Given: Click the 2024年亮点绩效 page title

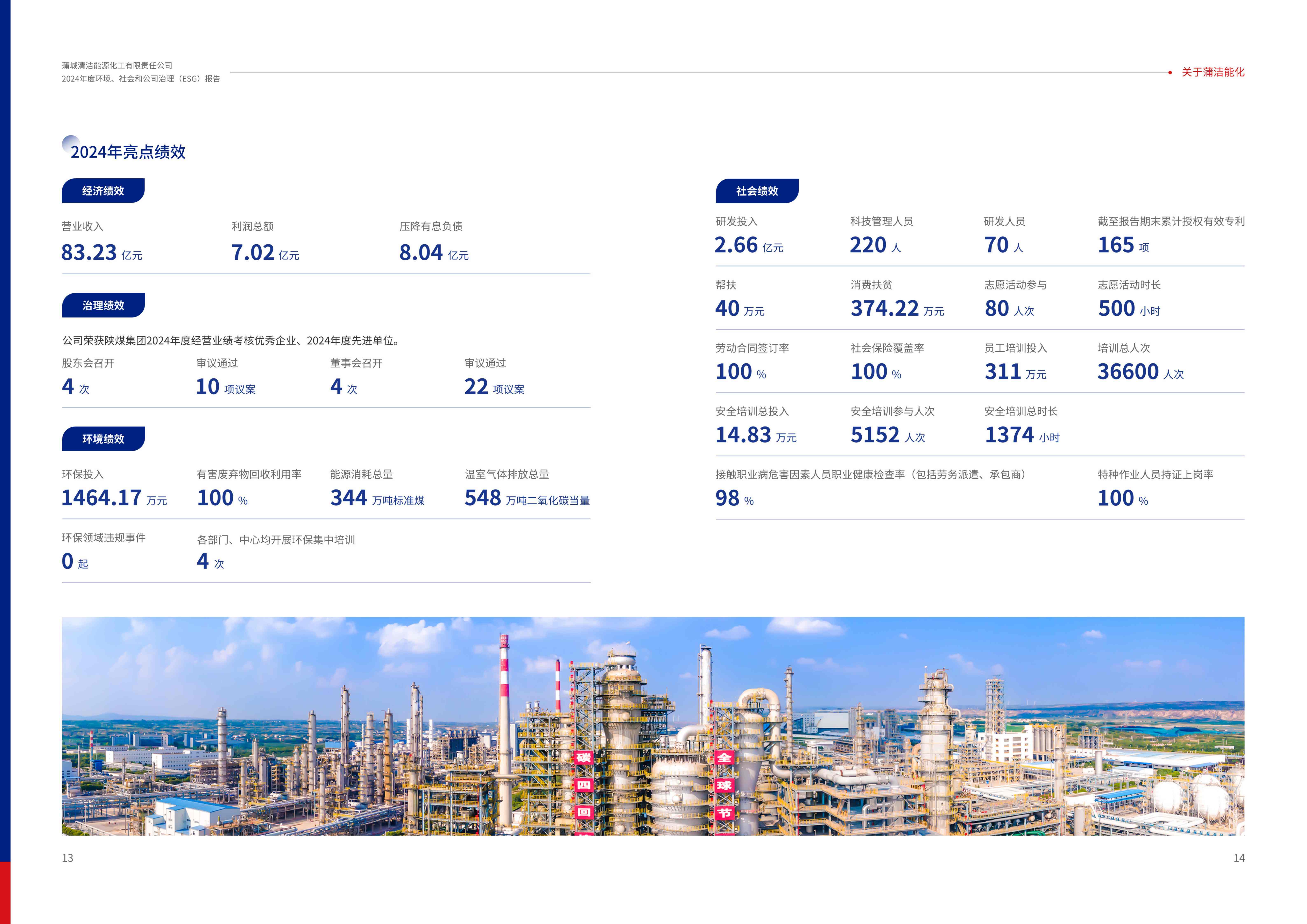Looking at the screenshot, I should click(128, 151).
